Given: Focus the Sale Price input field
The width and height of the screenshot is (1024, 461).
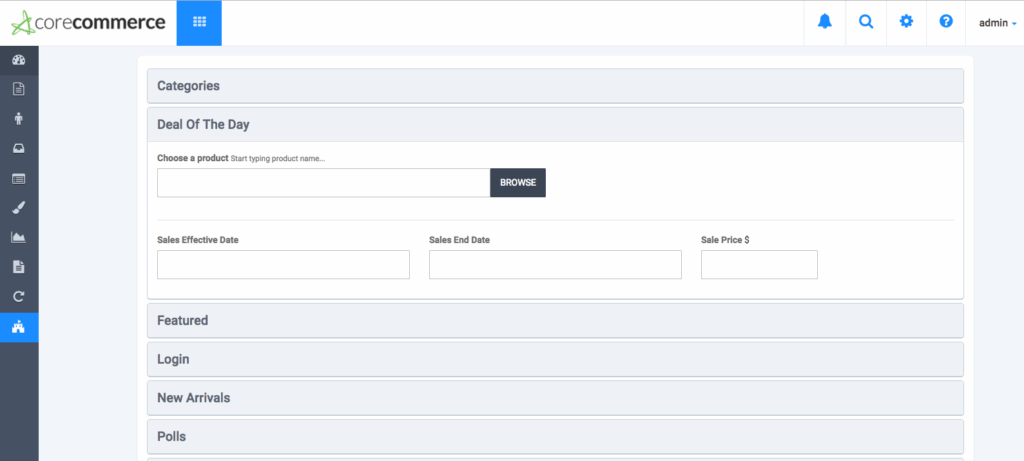Looking at the screenshot, I should [x=759, y=265].
